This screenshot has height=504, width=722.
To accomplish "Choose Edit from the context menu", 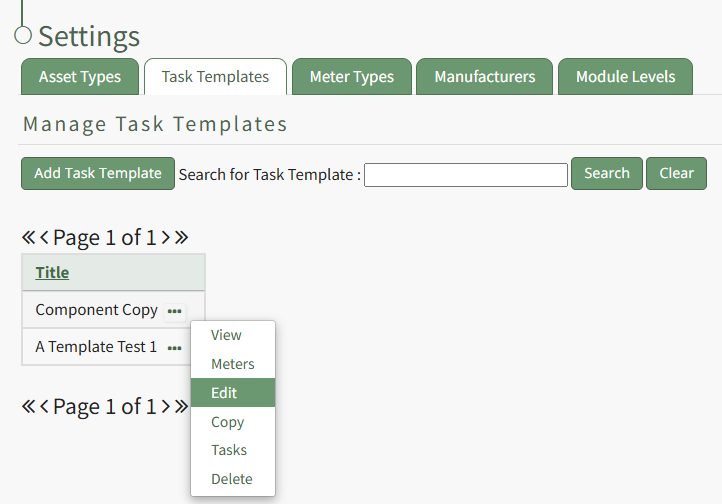I will (x=224, y=393).
